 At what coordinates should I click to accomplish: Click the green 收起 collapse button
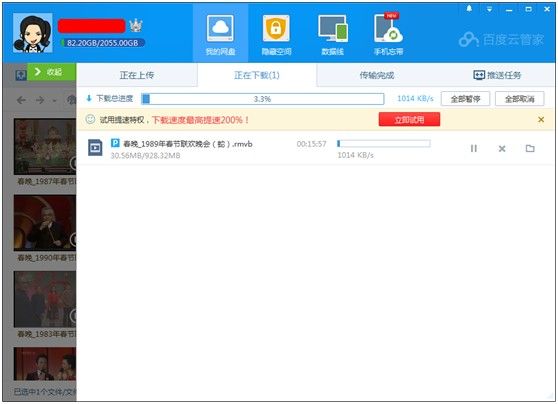pos(52,72)
